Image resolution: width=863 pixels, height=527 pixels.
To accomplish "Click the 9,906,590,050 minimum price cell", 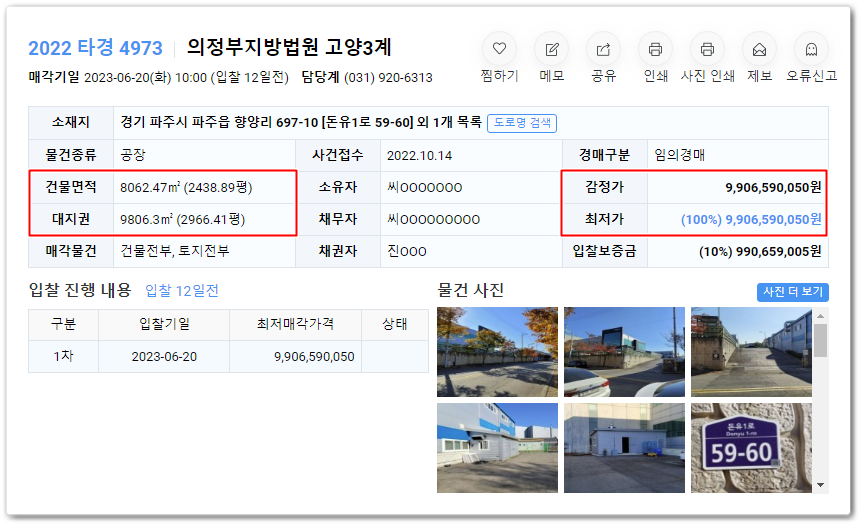I will coord(296,356).
